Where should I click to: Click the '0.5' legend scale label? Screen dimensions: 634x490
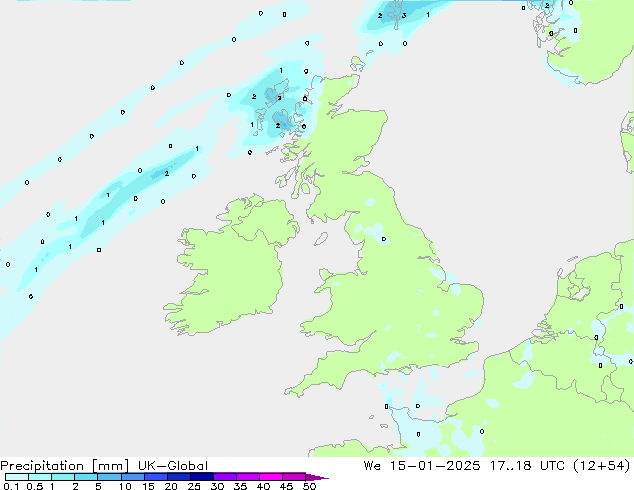click(35, 486)
